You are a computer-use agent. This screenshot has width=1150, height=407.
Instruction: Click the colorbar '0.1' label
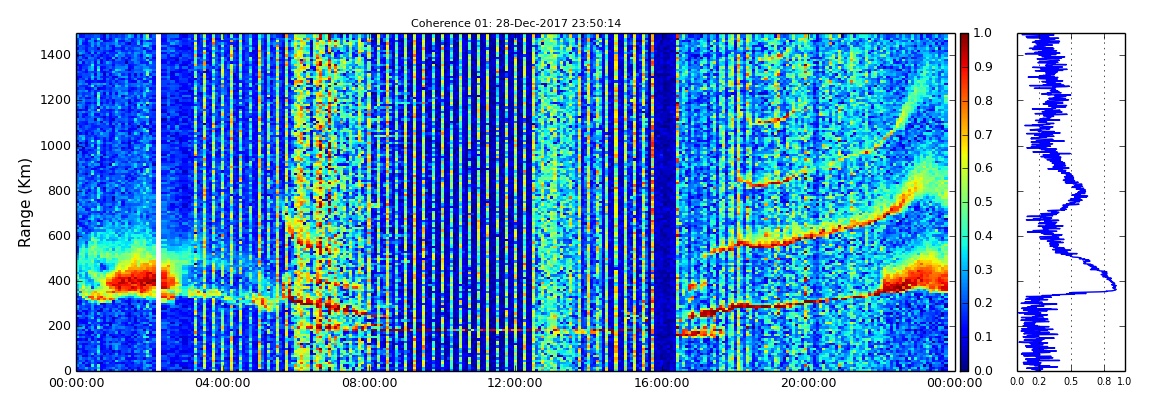click(981, 337)
